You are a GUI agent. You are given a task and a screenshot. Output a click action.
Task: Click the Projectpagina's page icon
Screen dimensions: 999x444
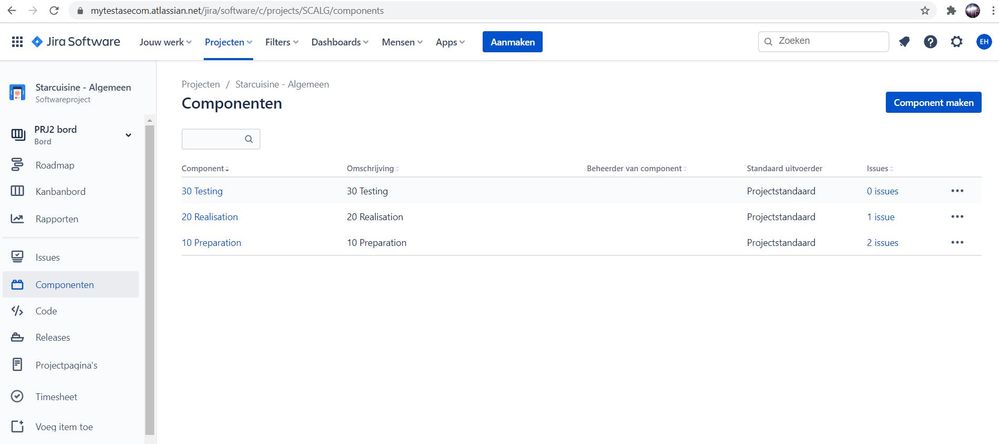click(x=18, y=365)
